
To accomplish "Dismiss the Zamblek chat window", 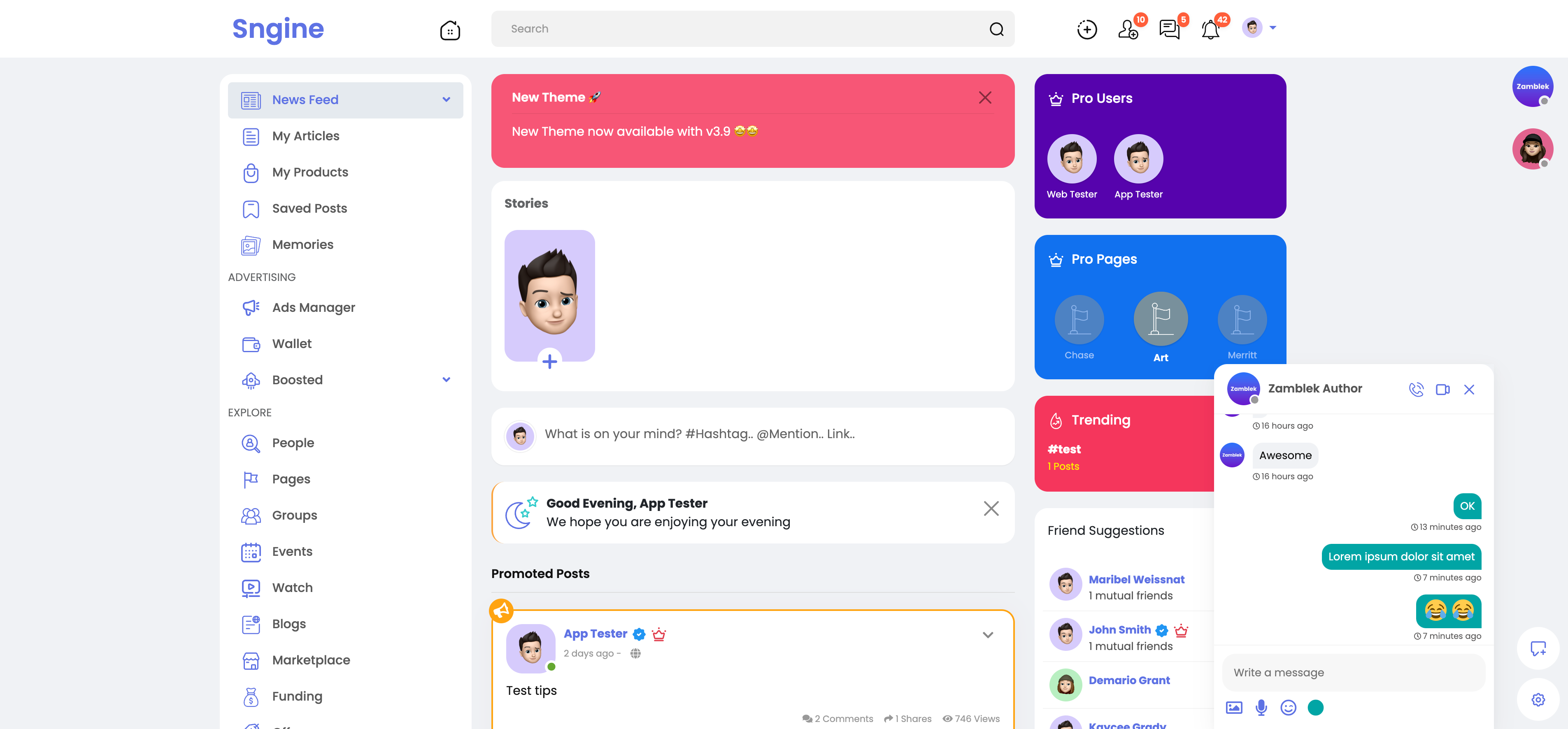I will pos(1469,390).
